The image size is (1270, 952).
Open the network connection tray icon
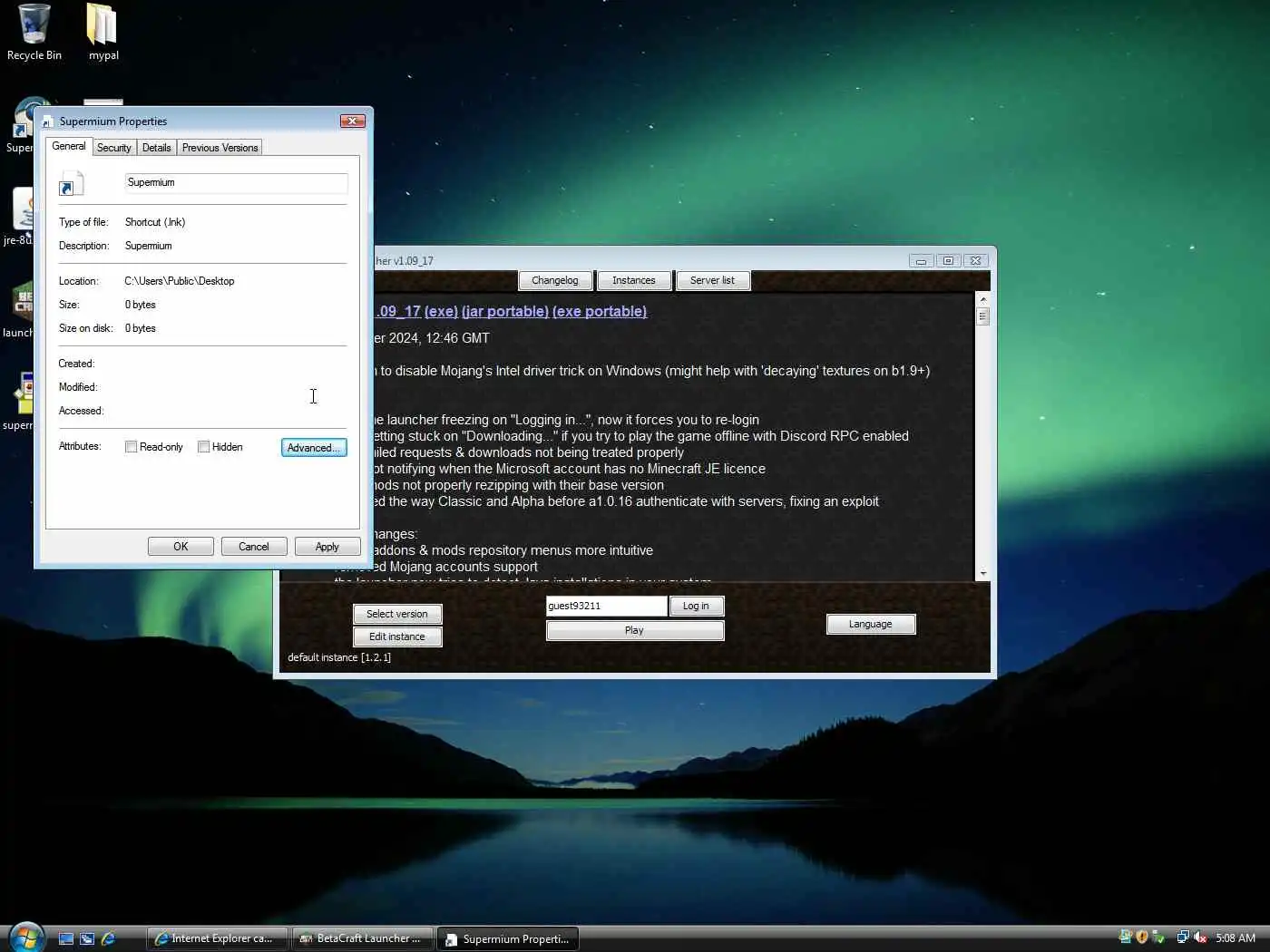[x=1183, y=937]
